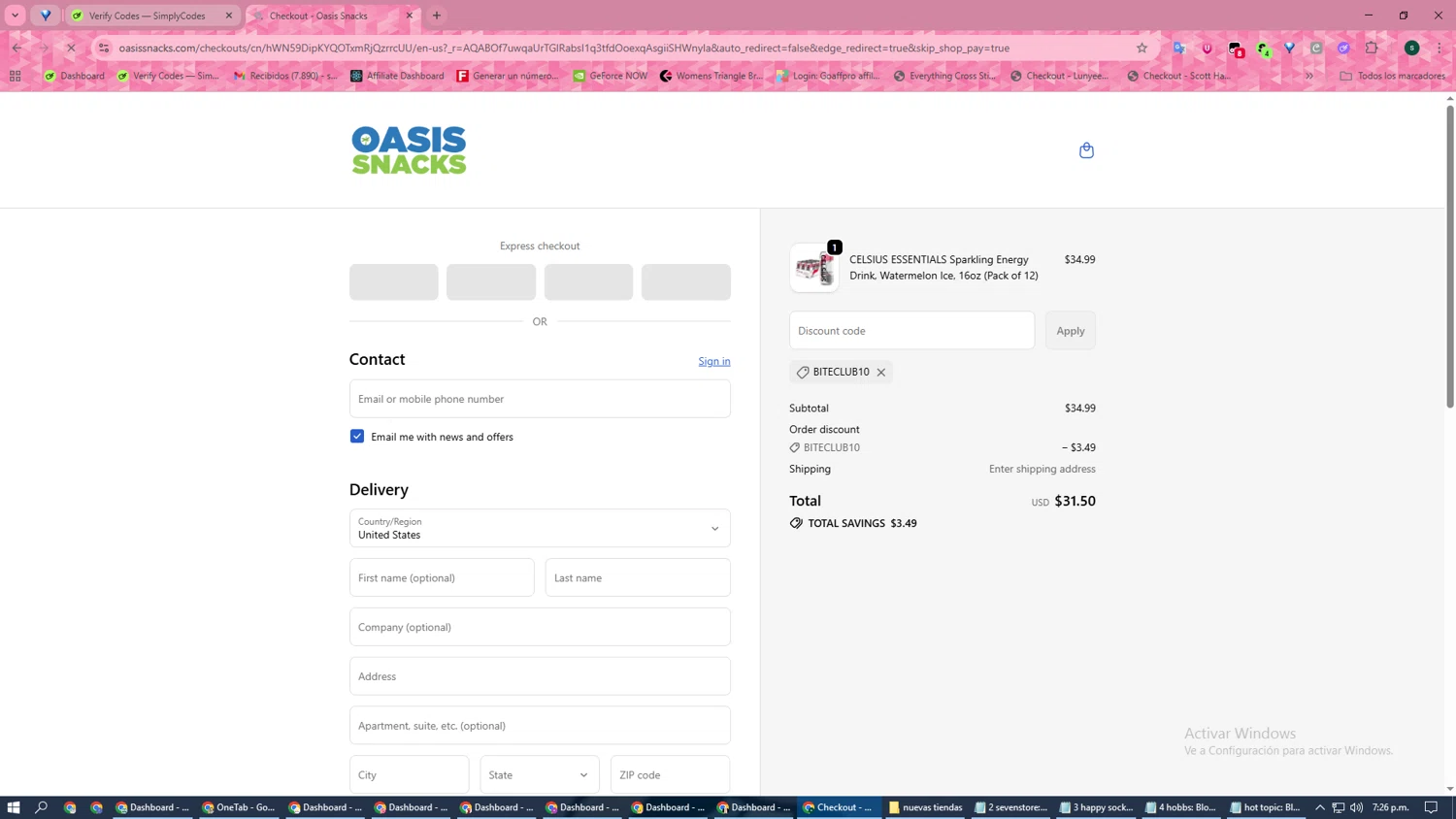Open the 4 hobbs taskbar document
Viewport: 1456px width, 819px height.
[x=1180, y=807]
